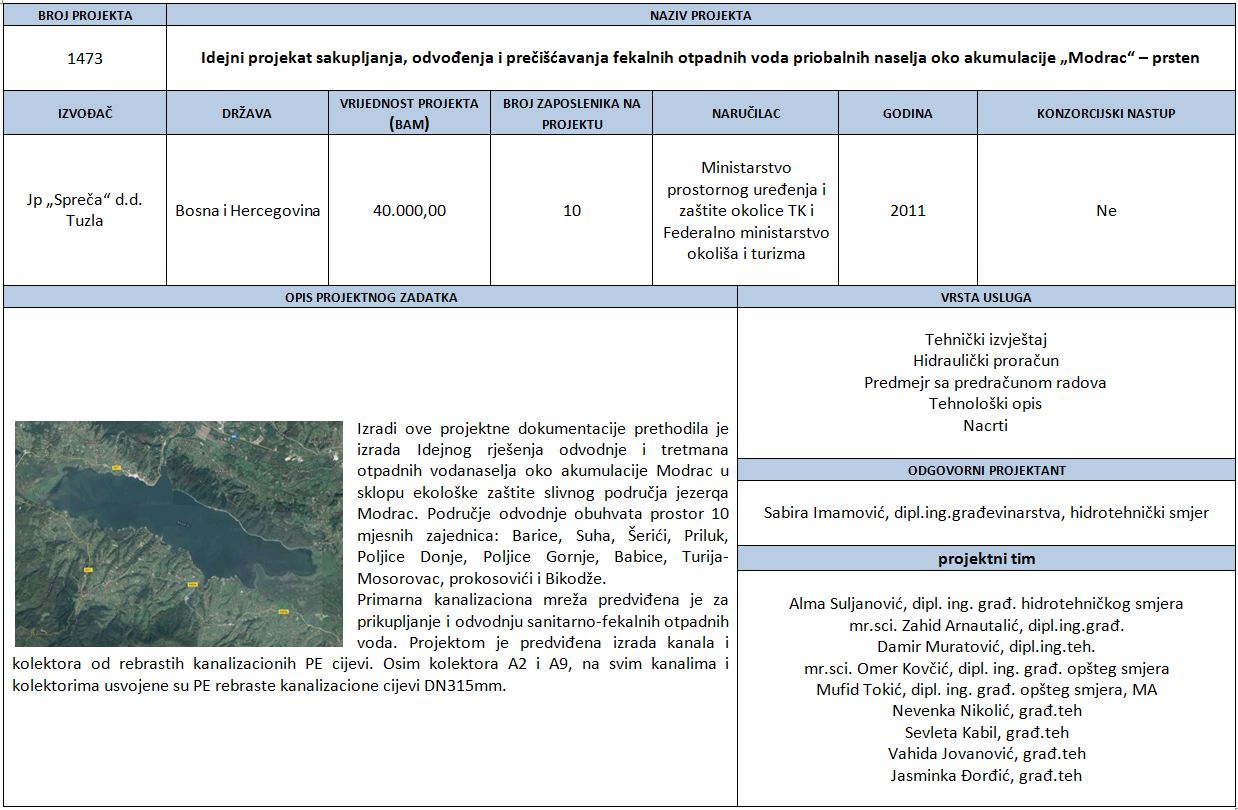The width and height of the screenshot is (1238, 810).
Task: Select the KONZORCIJSKI NASTUP header
Action: tap(1106, 113)
